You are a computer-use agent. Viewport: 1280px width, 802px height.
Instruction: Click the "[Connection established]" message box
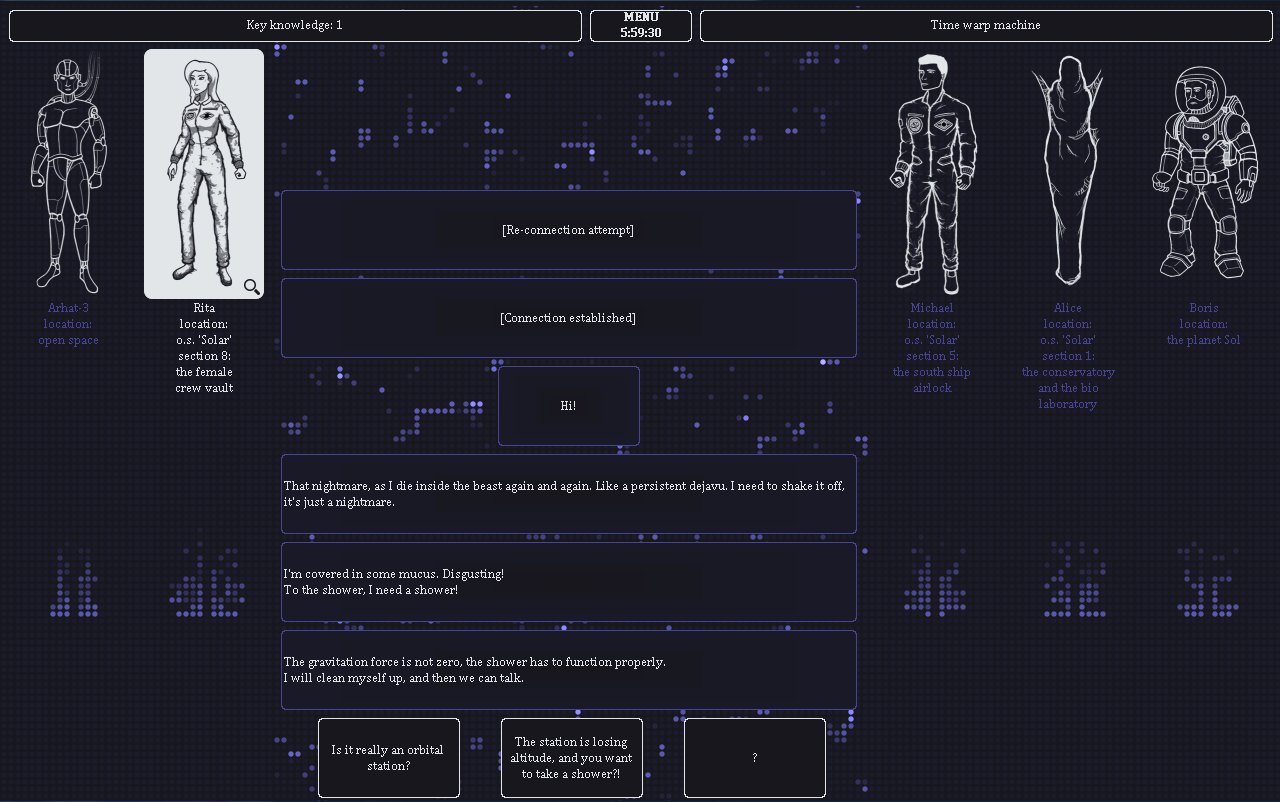(568, 318)
